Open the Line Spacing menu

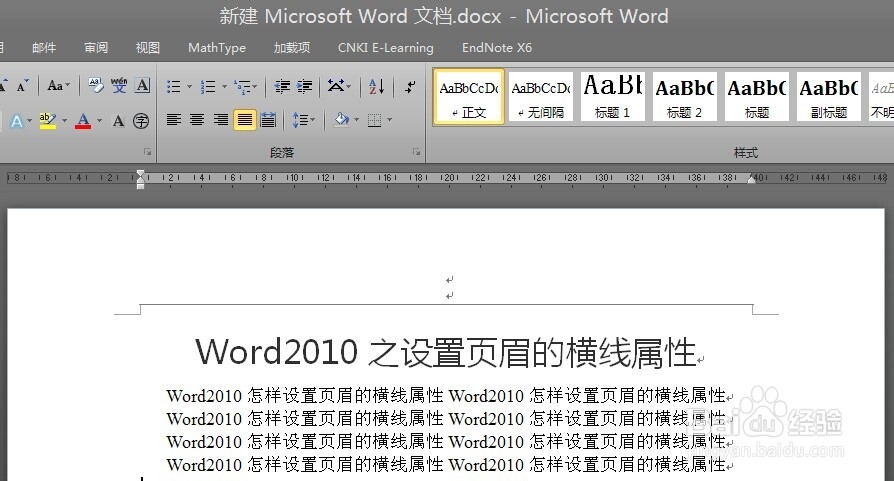(303, 120)
